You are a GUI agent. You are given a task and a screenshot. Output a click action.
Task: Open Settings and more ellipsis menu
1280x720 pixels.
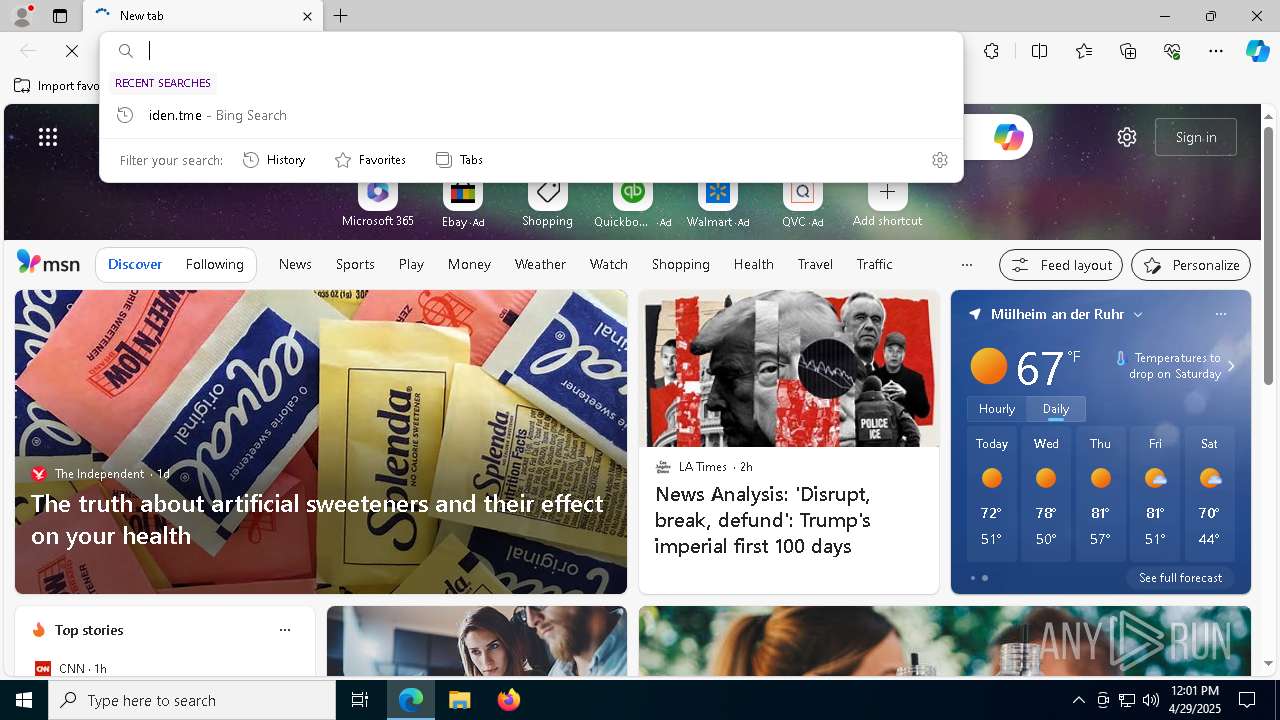[1216, 51]
